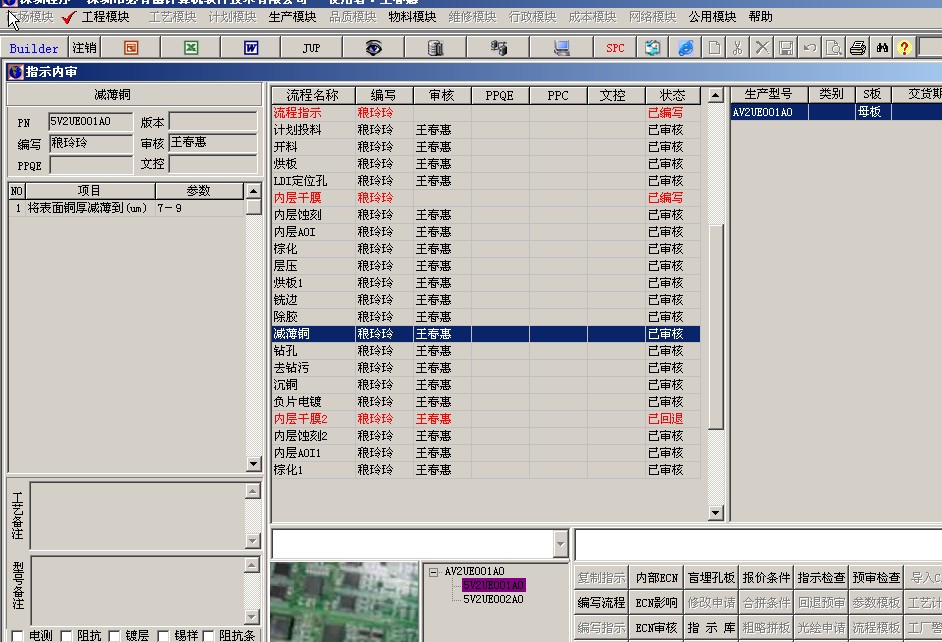The height and width of the screenshot is (642, 942).
Task: Click up arrow of process list scrollbar
Action: tap(715, 95)
